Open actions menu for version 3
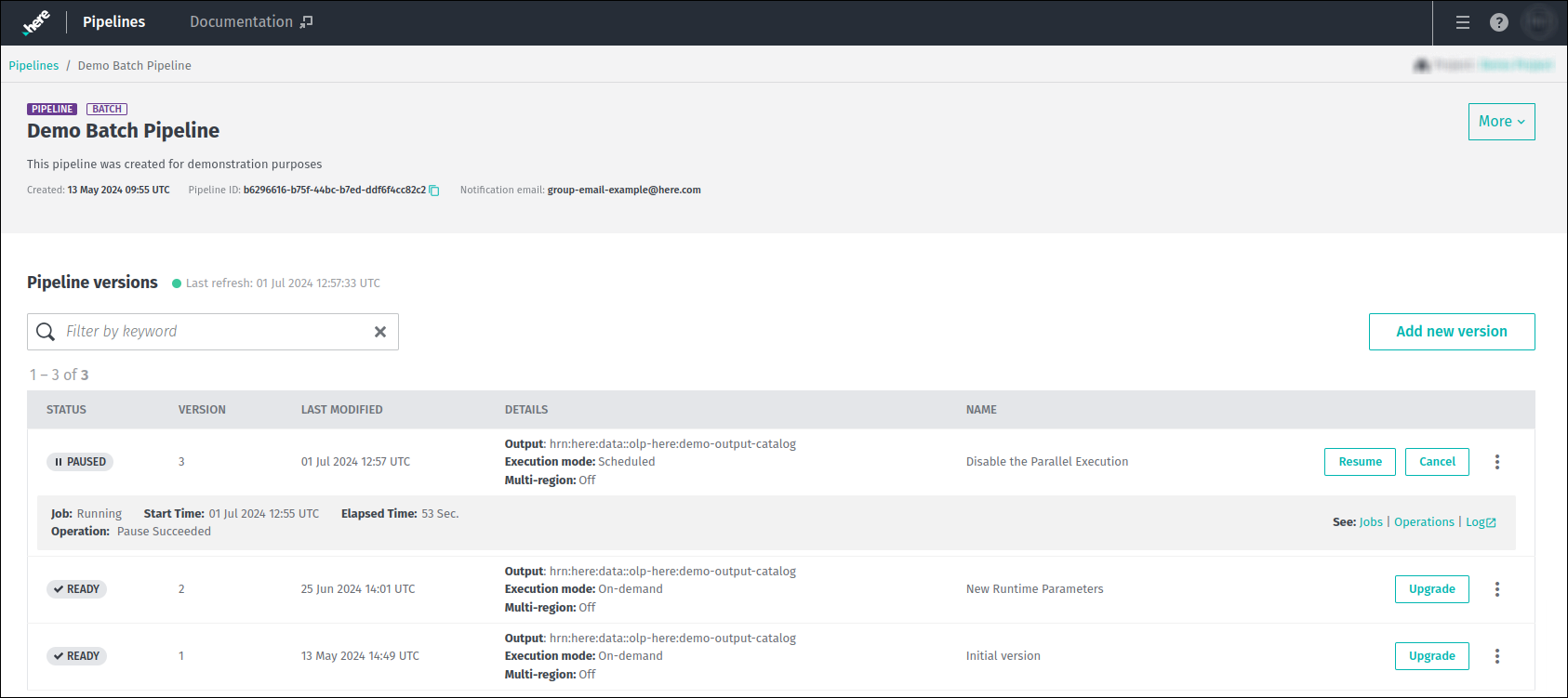Image resolution: width=1568 pixels, height=698 pixels. point(1497,462)
